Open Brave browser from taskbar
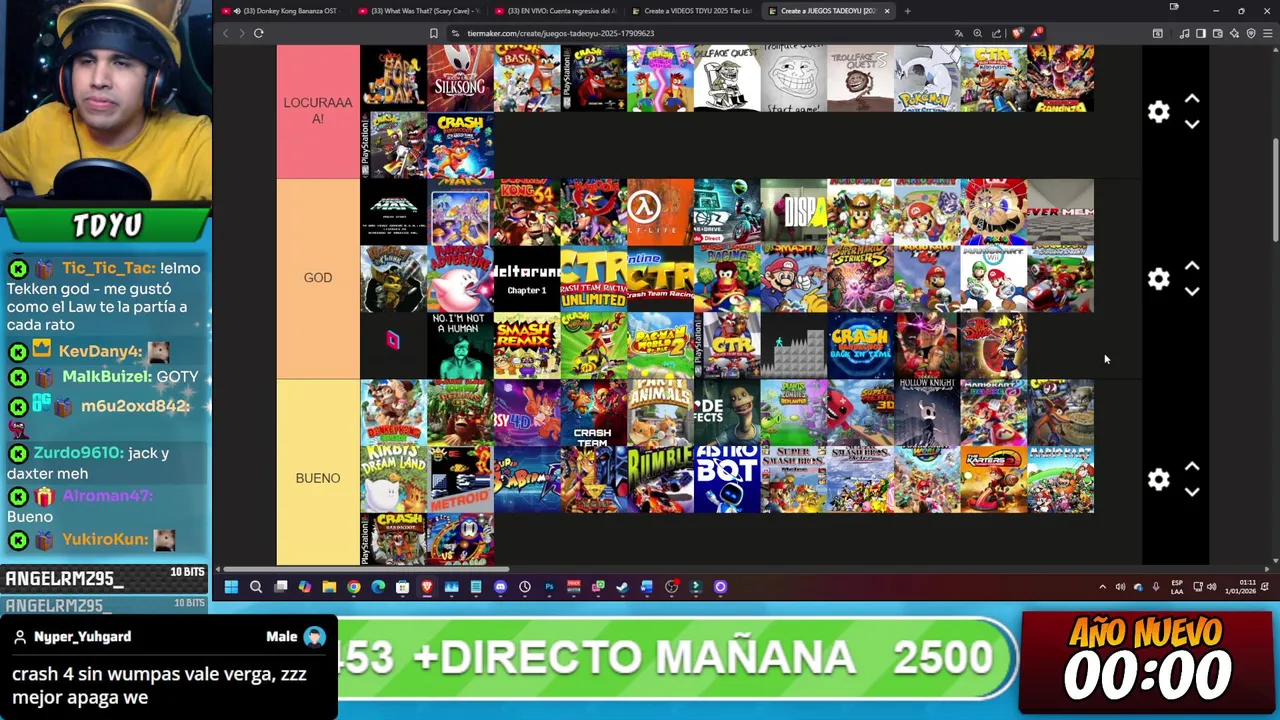The height and width of the screenshot is (720, 1280). click(427, 587)
